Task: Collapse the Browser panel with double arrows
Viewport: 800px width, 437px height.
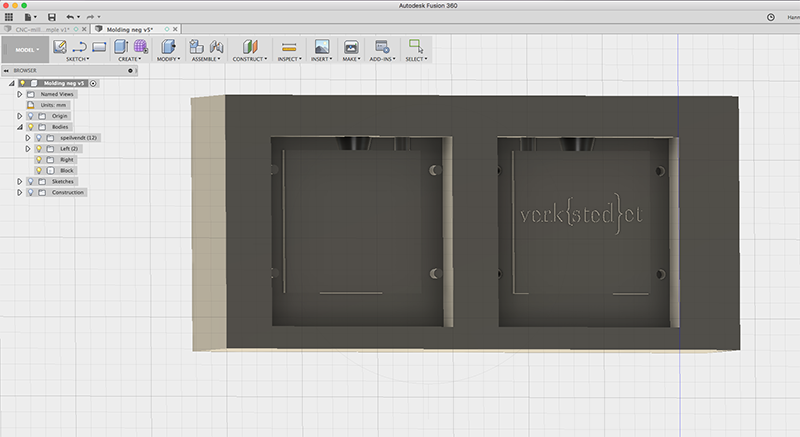Action: click(x=6, y=70)
